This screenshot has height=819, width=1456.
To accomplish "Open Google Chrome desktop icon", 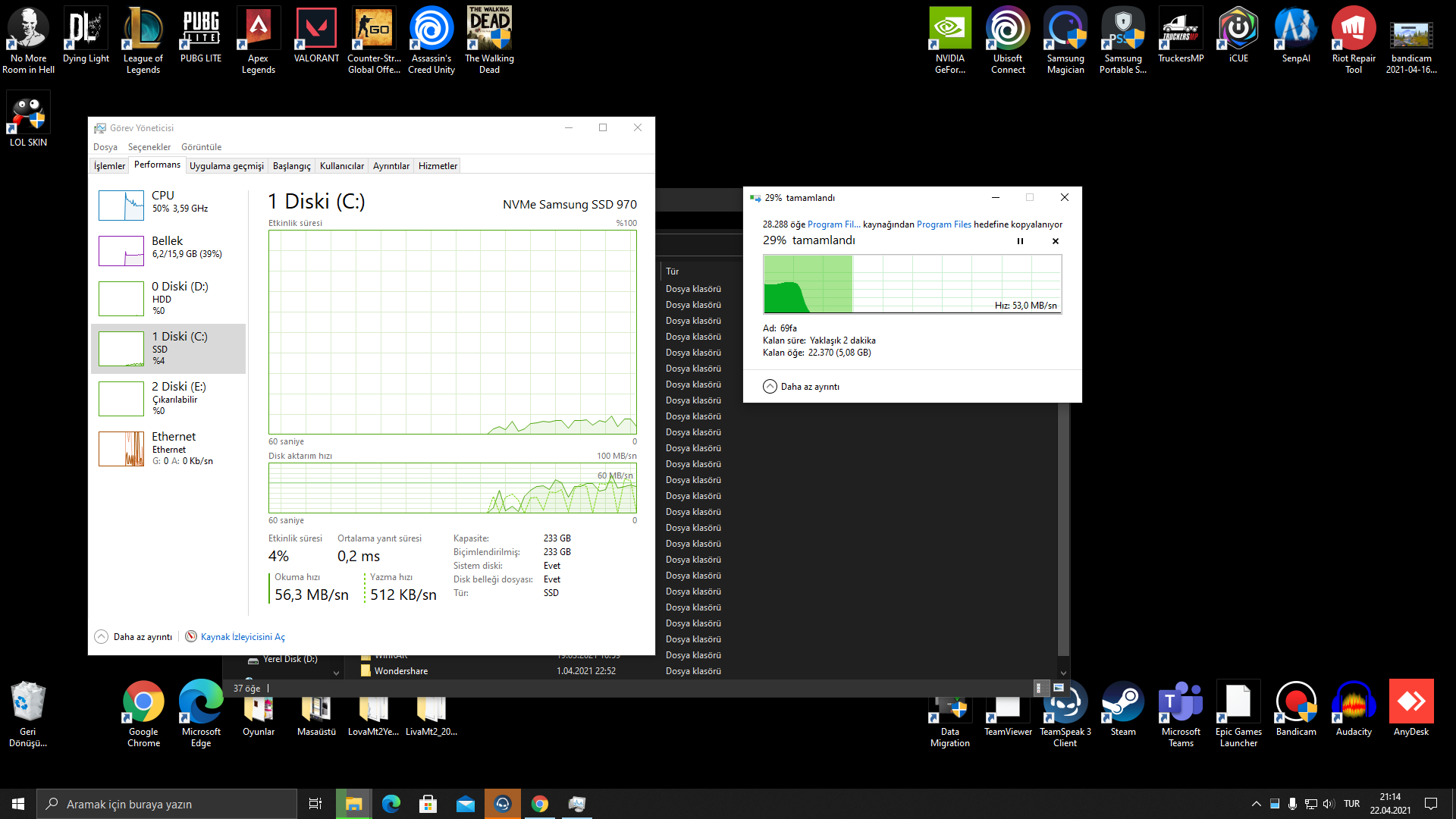I will [143, 714].
